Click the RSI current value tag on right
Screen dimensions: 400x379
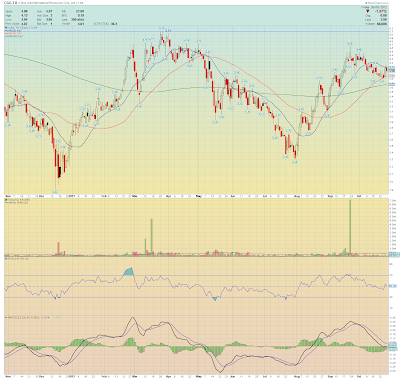[392, 286]
